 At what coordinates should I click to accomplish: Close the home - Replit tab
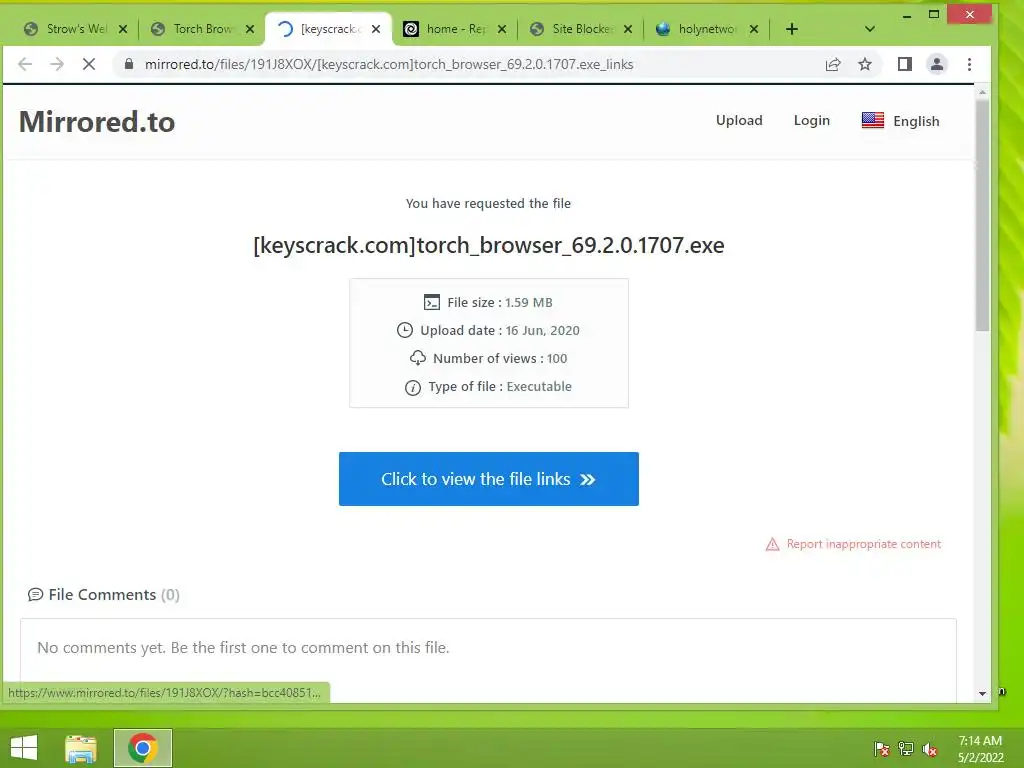(502, 29)
